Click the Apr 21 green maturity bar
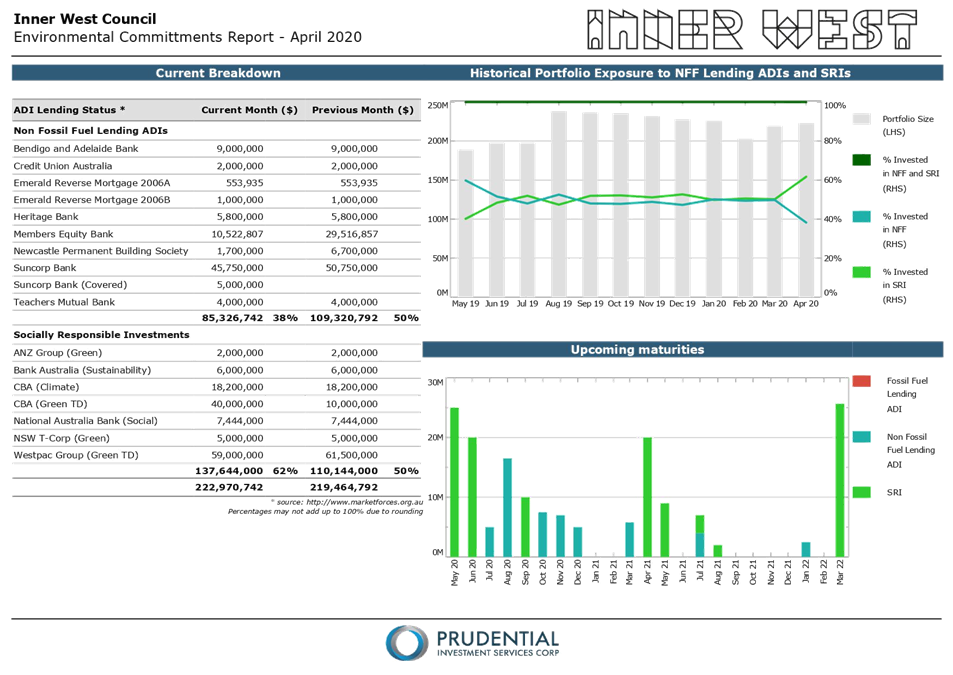The height and width of the screenshot is (675, 953). [647, 497]
